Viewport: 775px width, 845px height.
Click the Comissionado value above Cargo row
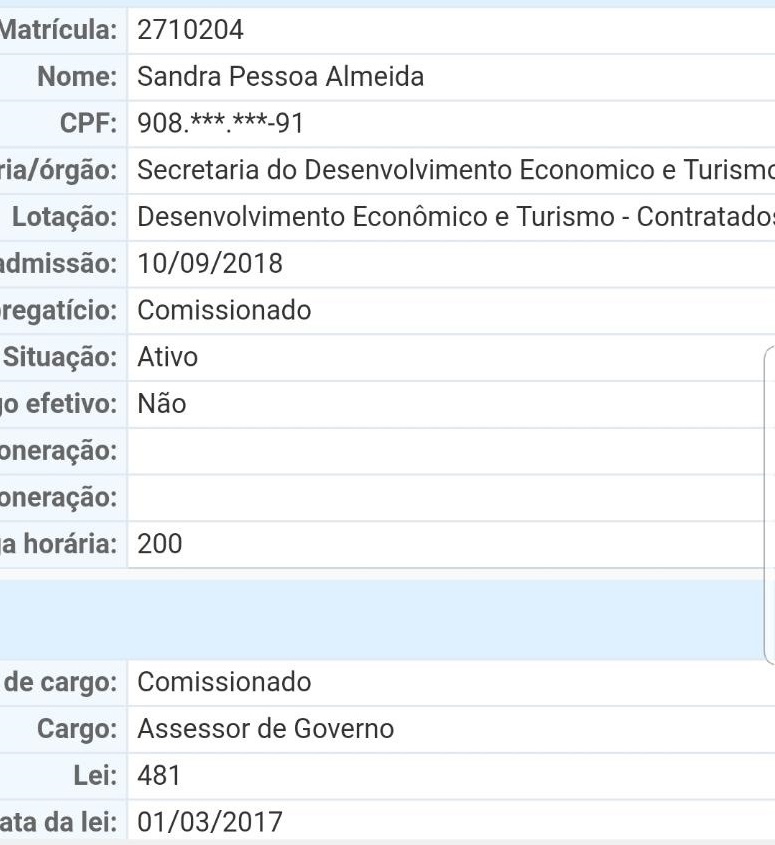[x=224, y=682]
